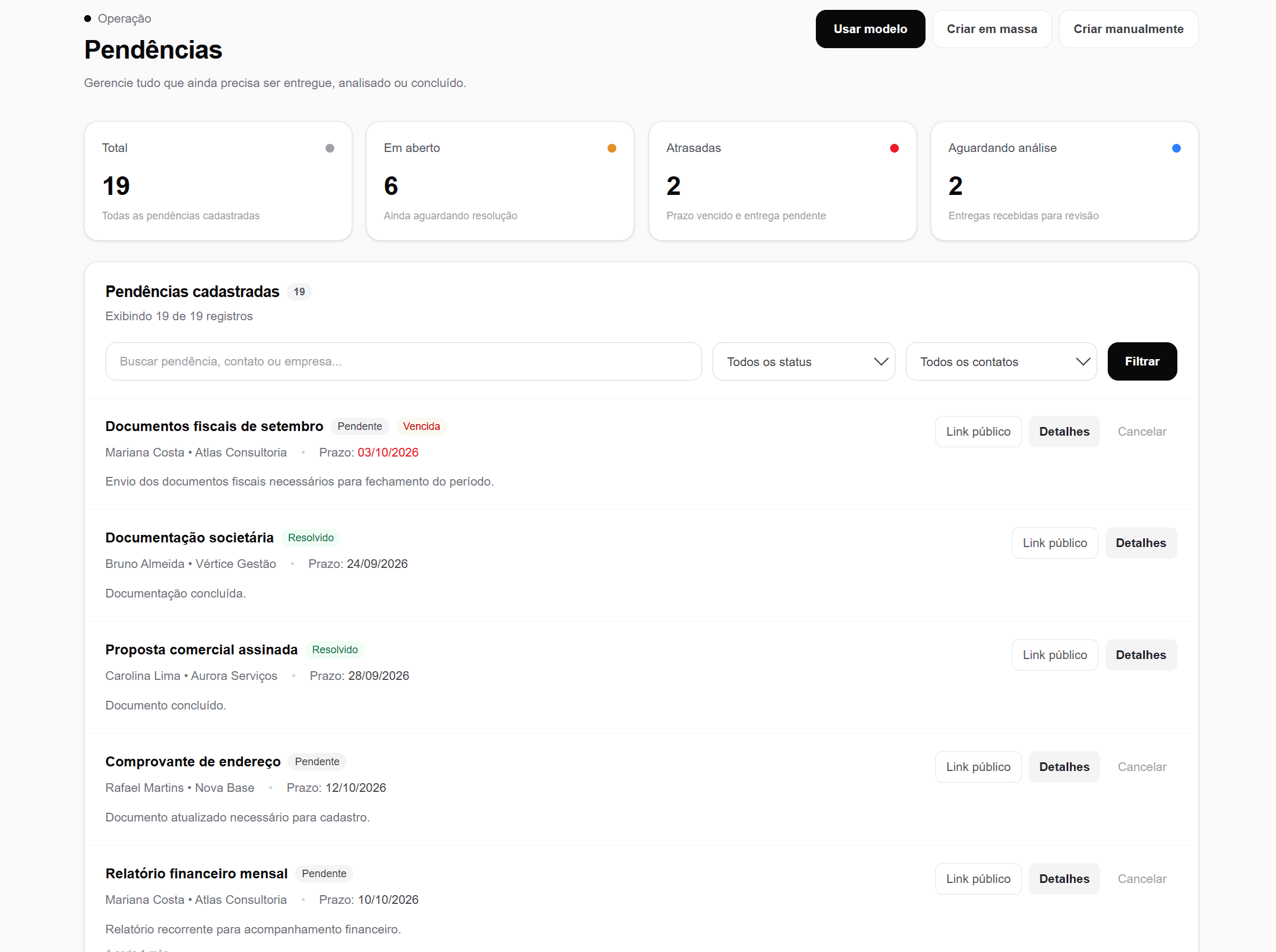Open Link público for Documentos fiscais de setembro
Screen dimensions: 1276x952
pos(978,432)
